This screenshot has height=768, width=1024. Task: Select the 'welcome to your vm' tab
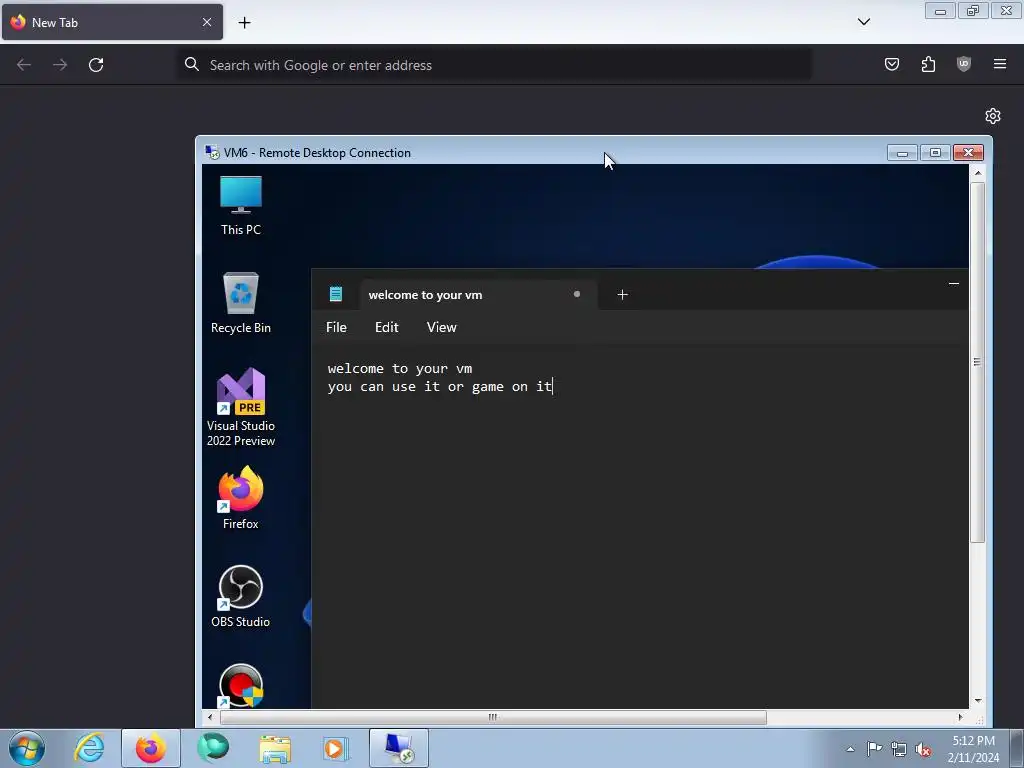point(477,295)
